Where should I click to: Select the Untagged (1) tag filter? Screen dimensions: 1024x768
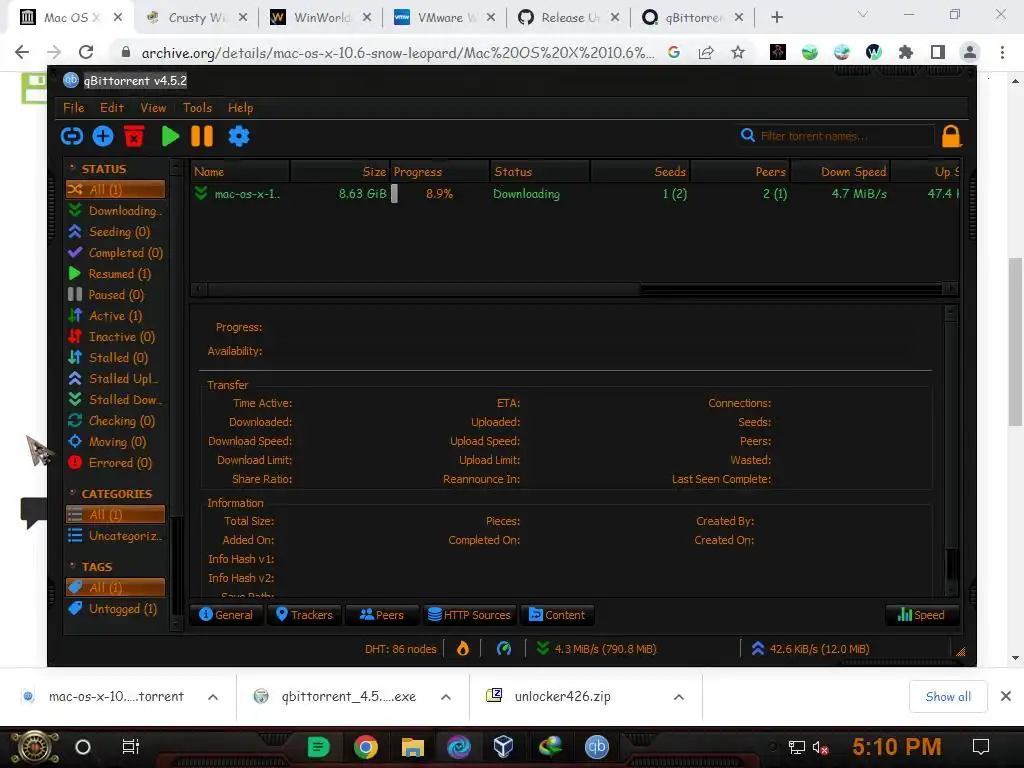pyautogui.click(x=116, y=609)
